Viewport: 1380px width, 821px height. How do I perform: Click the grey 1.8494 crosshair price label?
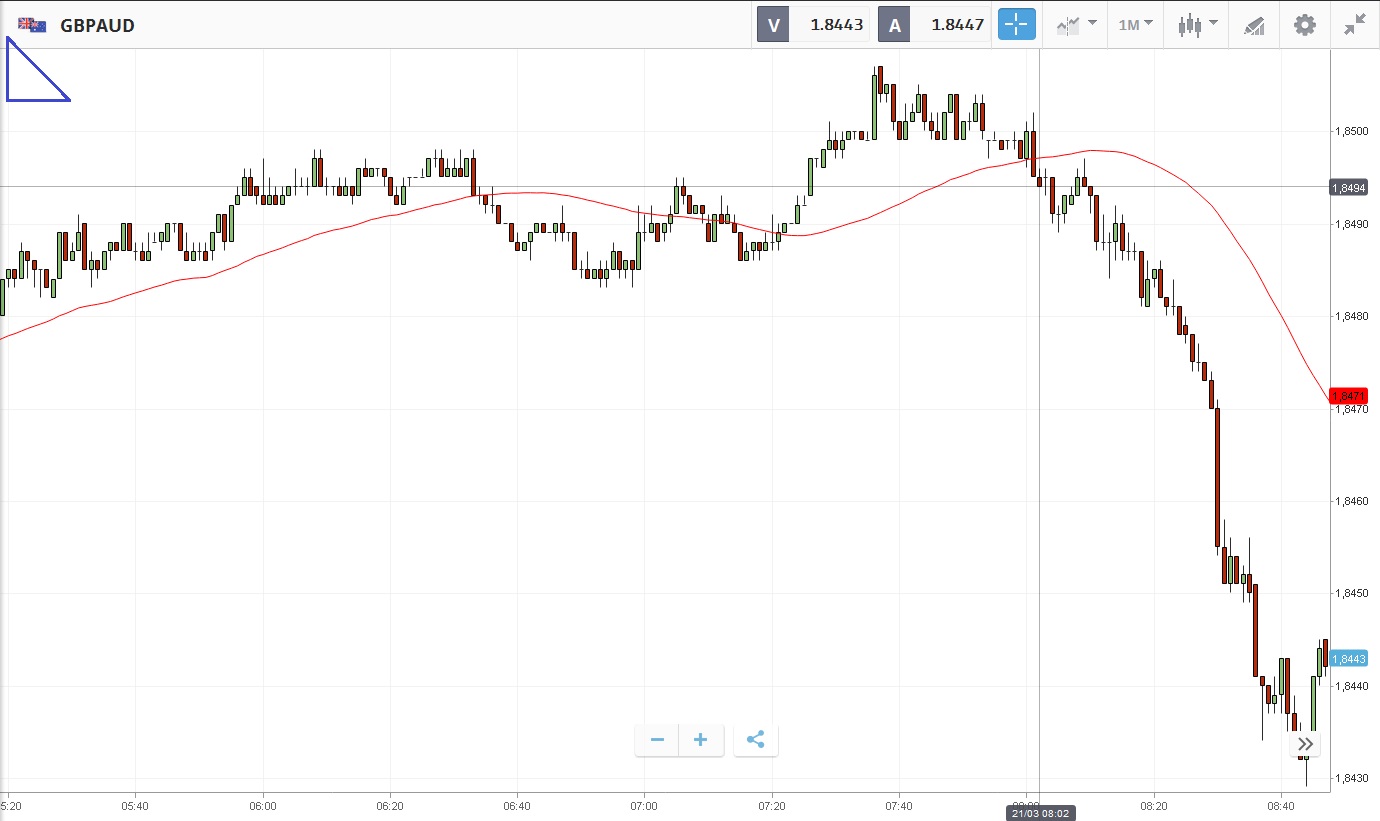pos(1348,187)
